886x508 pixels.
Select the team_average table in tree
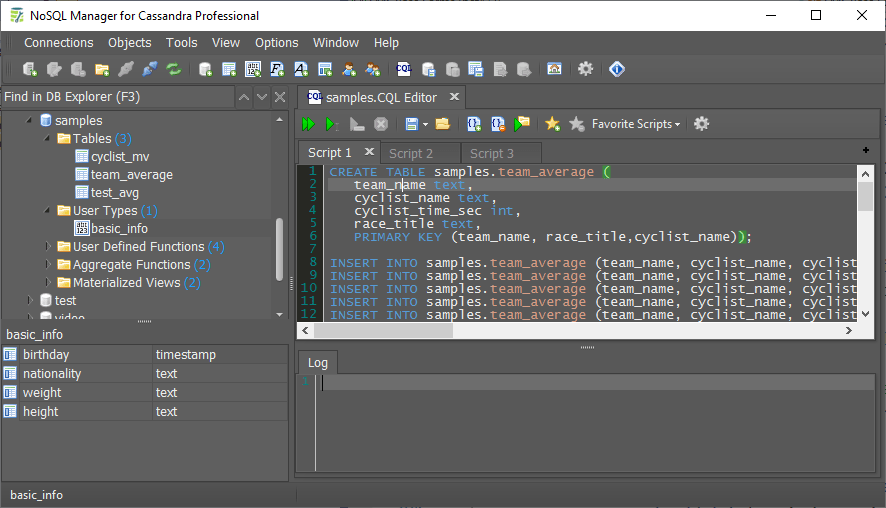[x=131, y=175]
